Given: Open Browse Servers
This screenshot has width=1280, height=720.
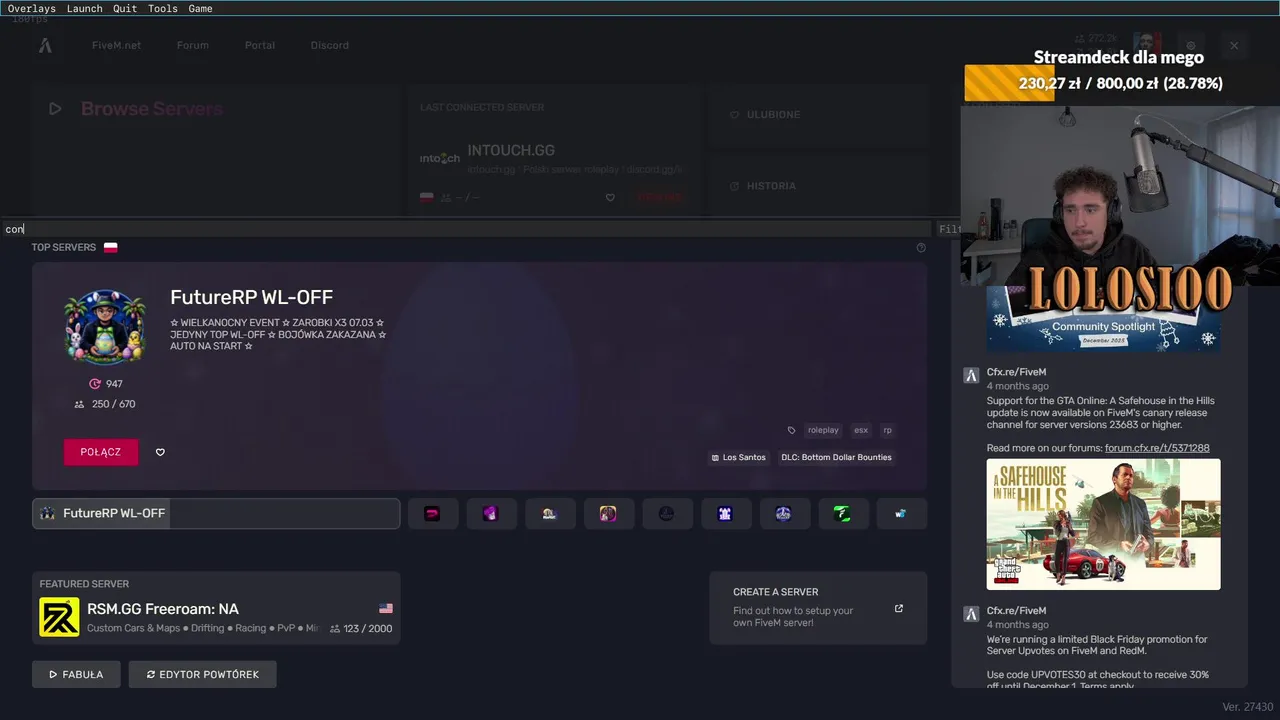Looking at the screenshot, I should pos(152,109).
